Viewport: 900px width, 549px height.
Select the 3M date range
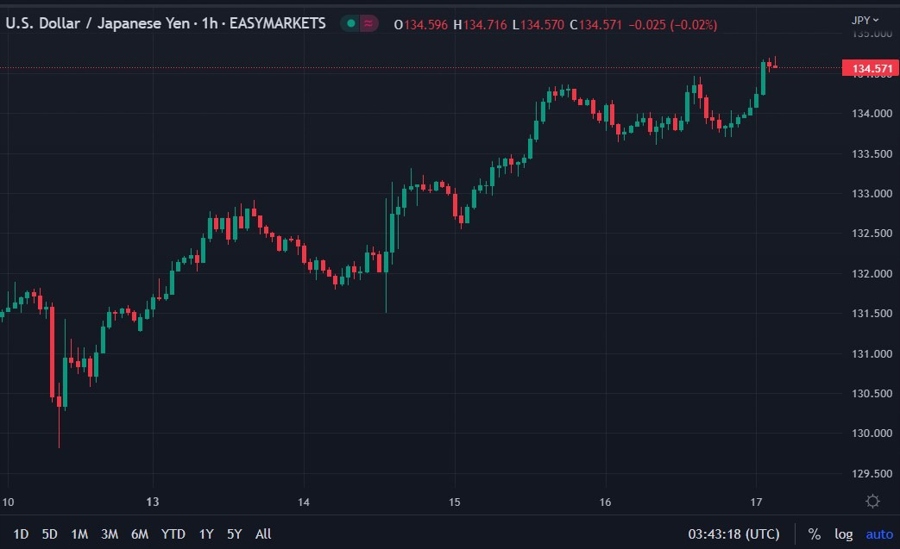coord(109,534)
